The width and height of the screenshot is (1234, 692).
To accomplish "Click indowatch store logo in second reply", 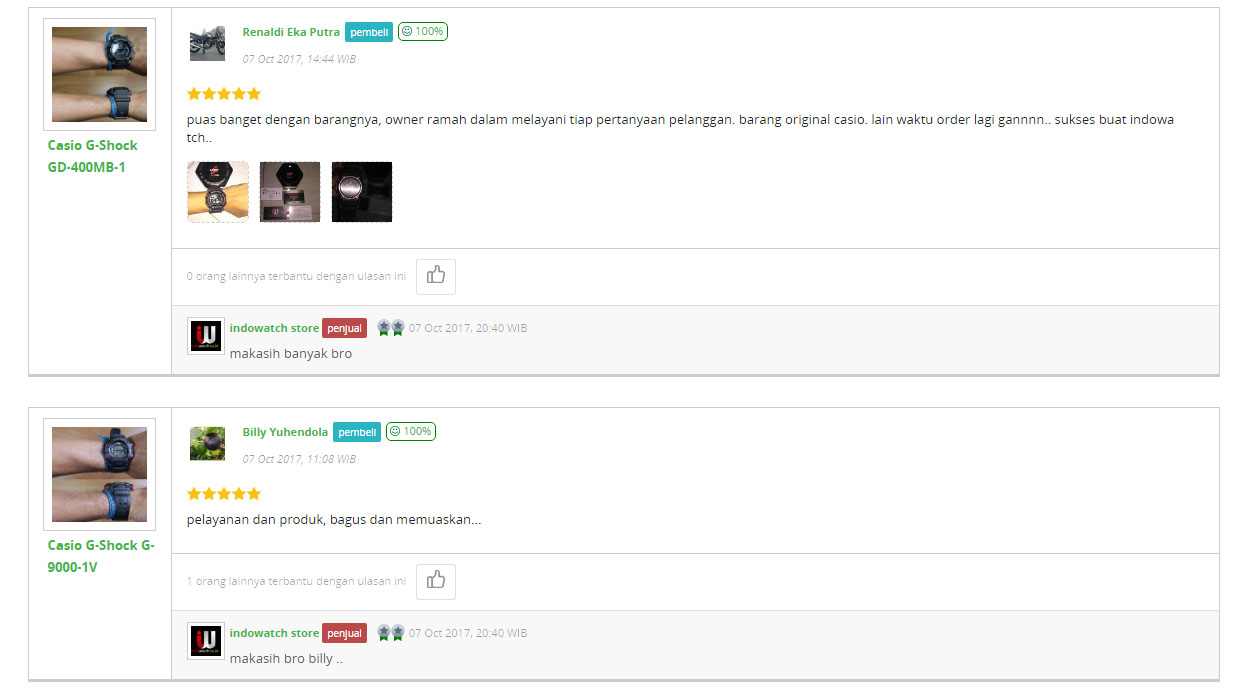I will [206, 641].
